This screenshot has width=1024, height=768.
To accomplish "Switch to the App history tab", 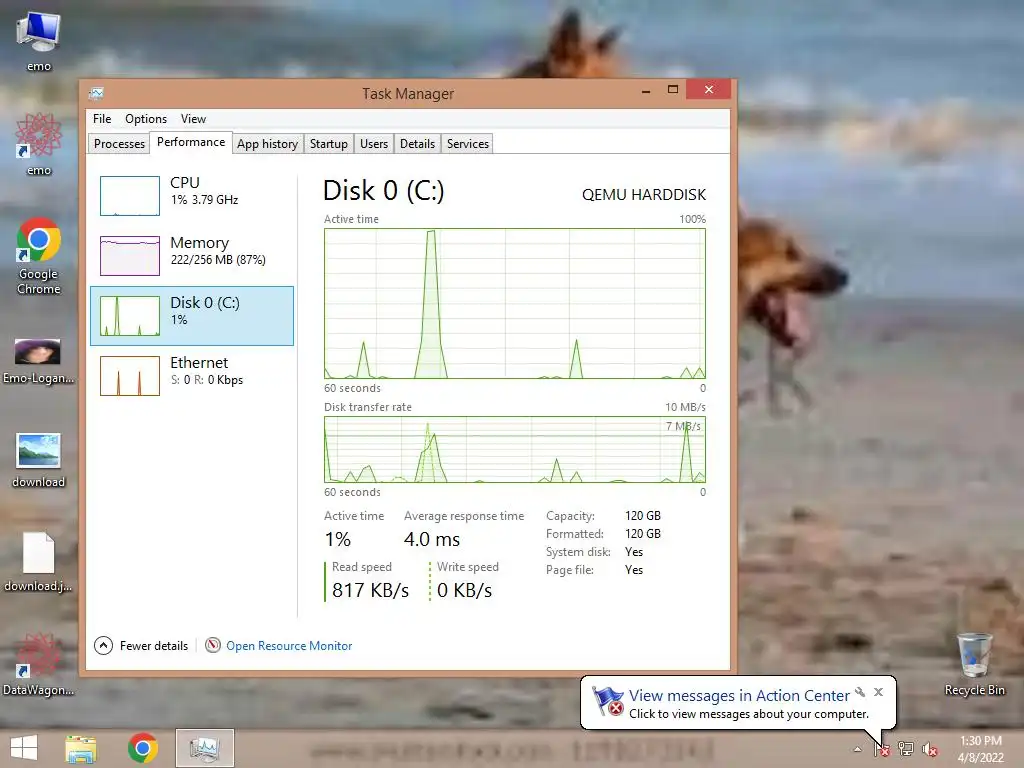I will coord(267,144).
